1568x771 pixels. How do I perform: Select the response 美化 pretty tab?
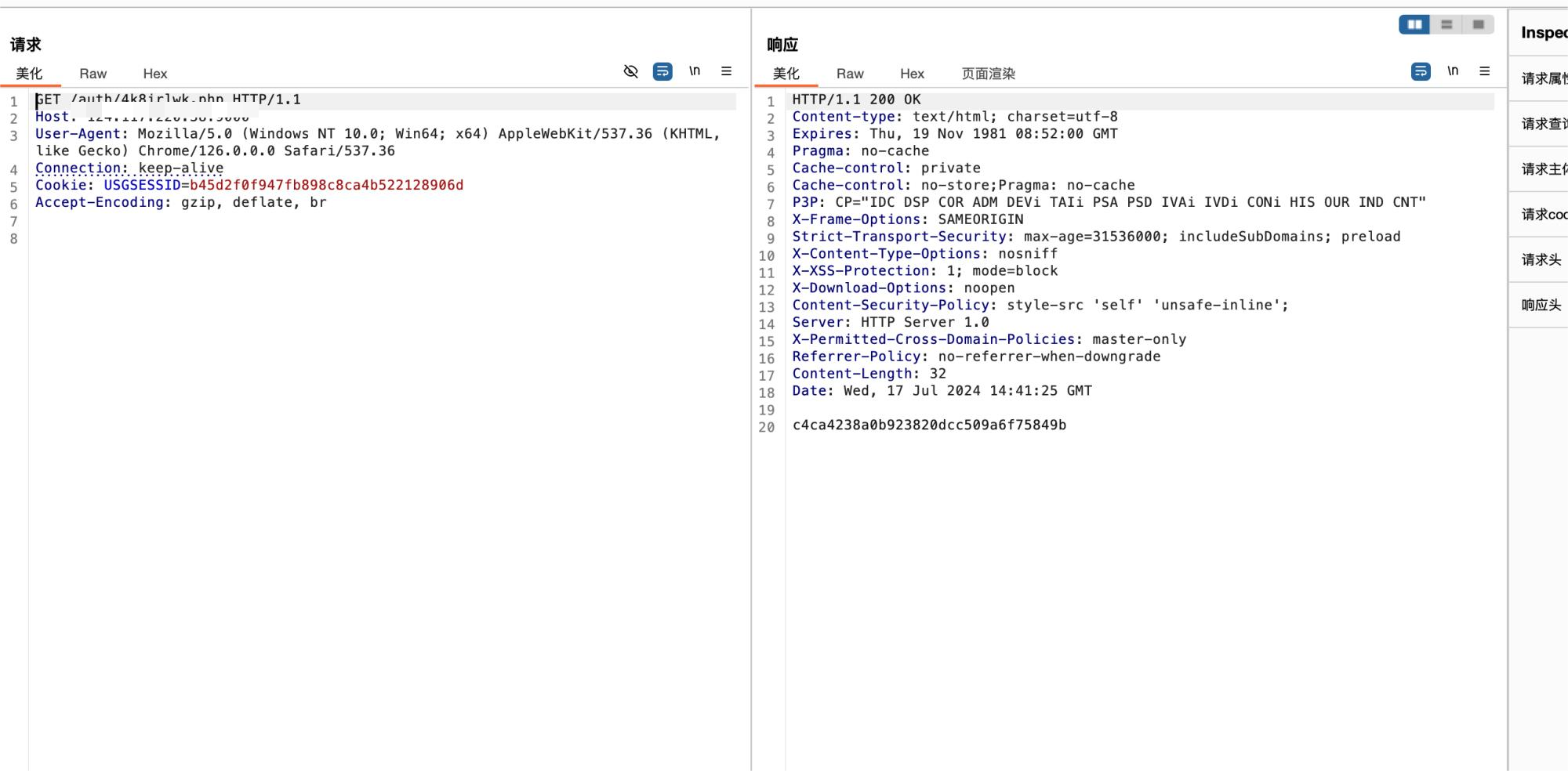tap(786, 74)
